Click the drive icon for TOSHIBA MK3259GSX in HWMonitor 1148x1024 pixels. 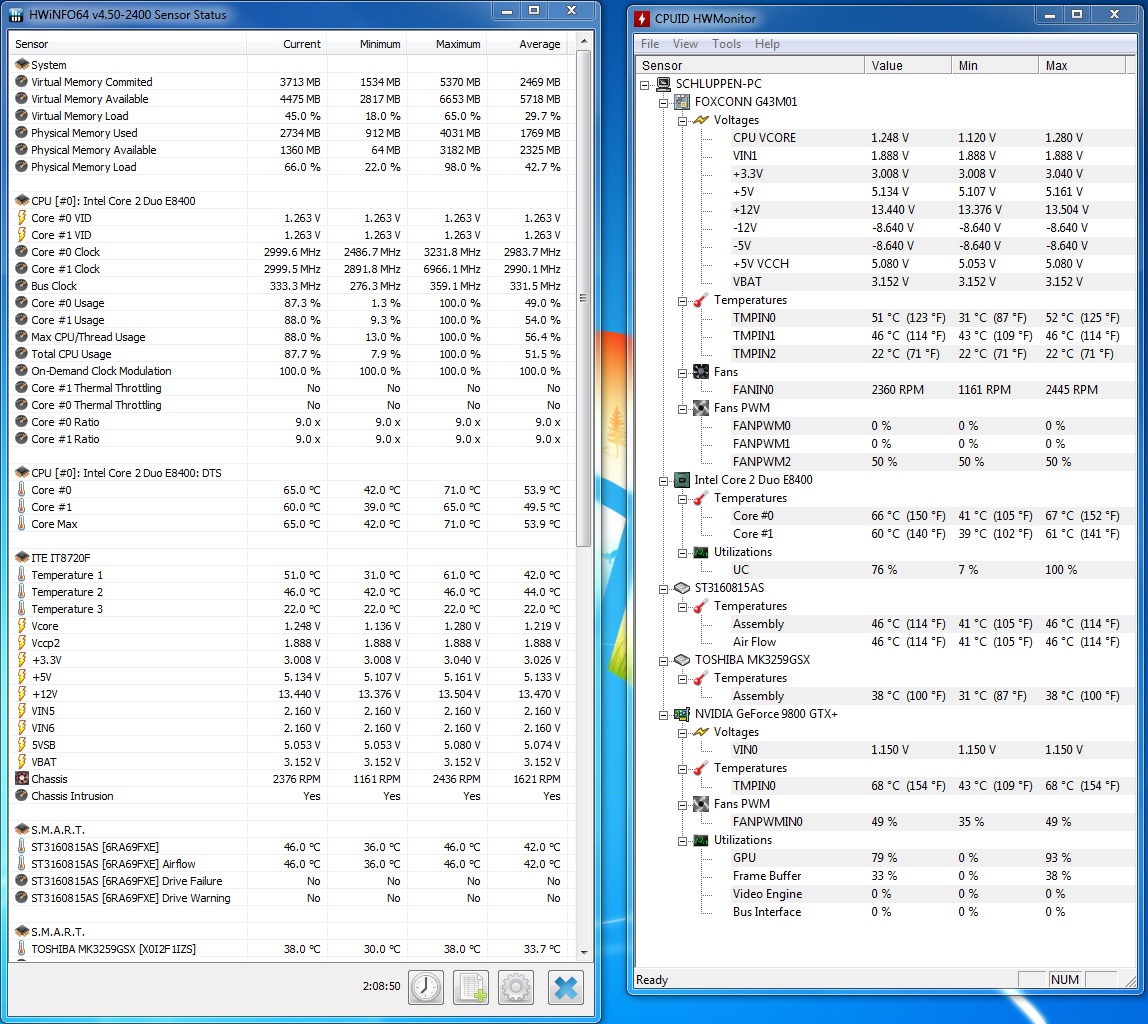tap(682, 659)
